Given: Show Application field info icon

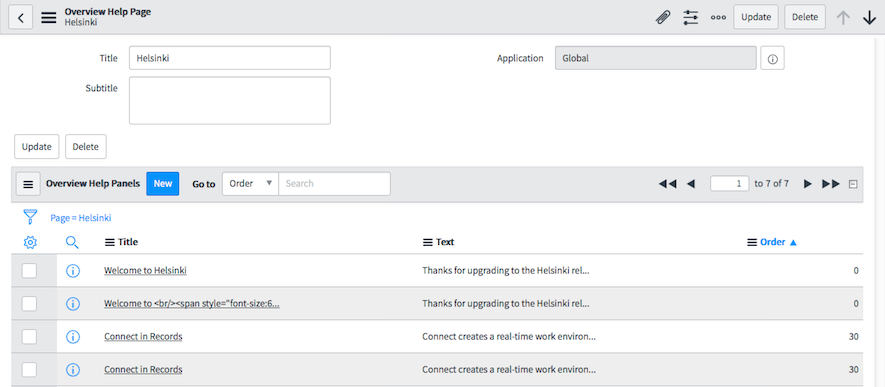Looking at the screenshot, I should (x=773, y=58).
